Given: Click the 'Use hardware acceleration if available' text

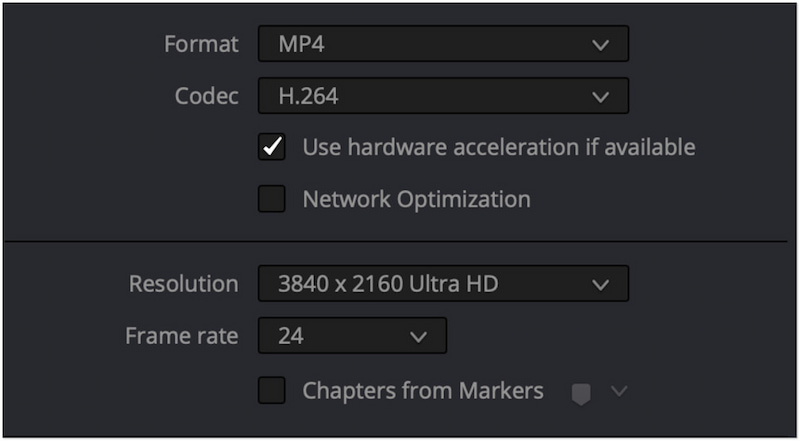Looking at the screenshot, I should 498,147.
